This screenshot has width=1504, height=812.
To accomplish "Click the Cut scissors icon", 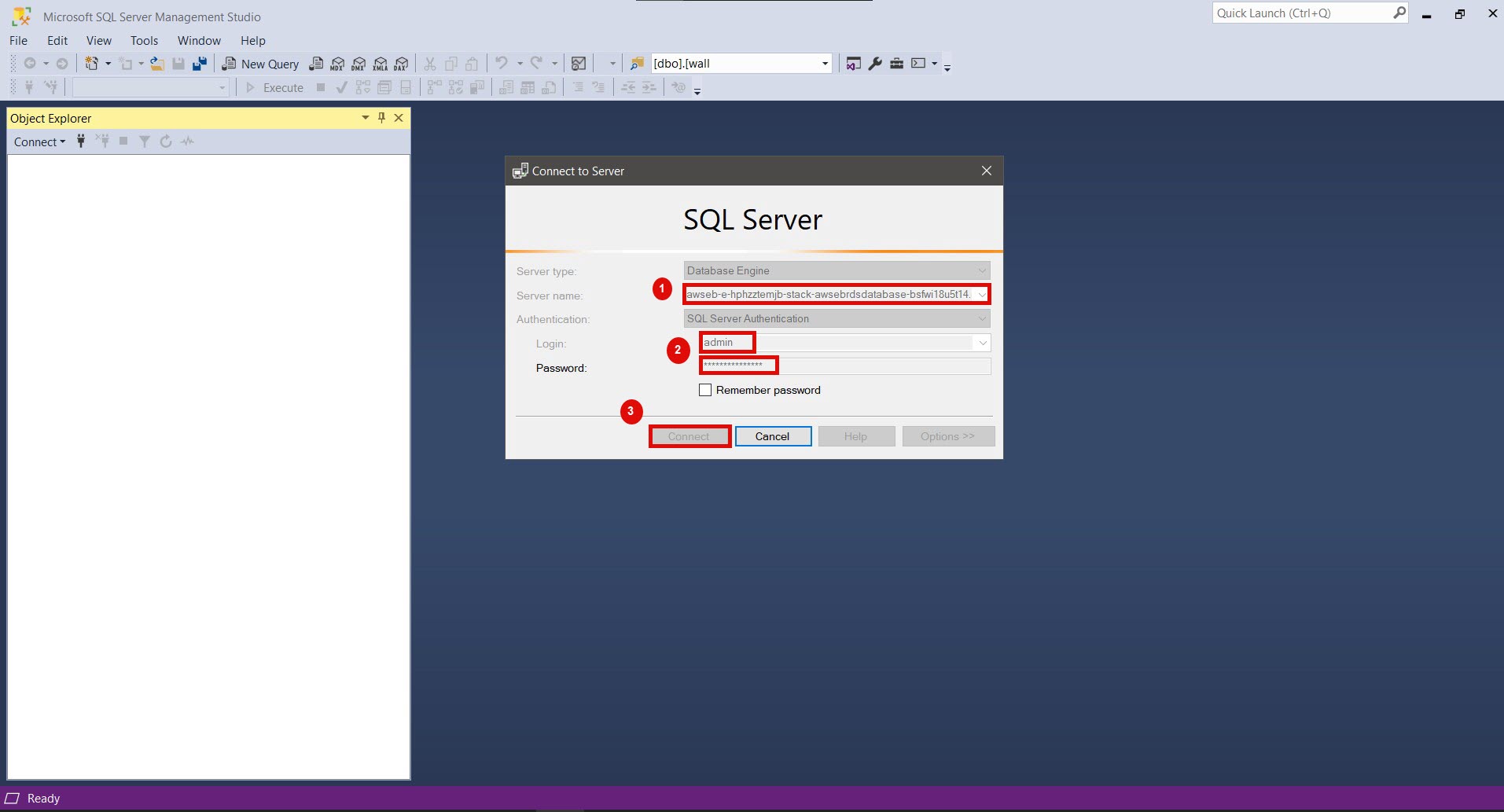I will tap(430, 64).
